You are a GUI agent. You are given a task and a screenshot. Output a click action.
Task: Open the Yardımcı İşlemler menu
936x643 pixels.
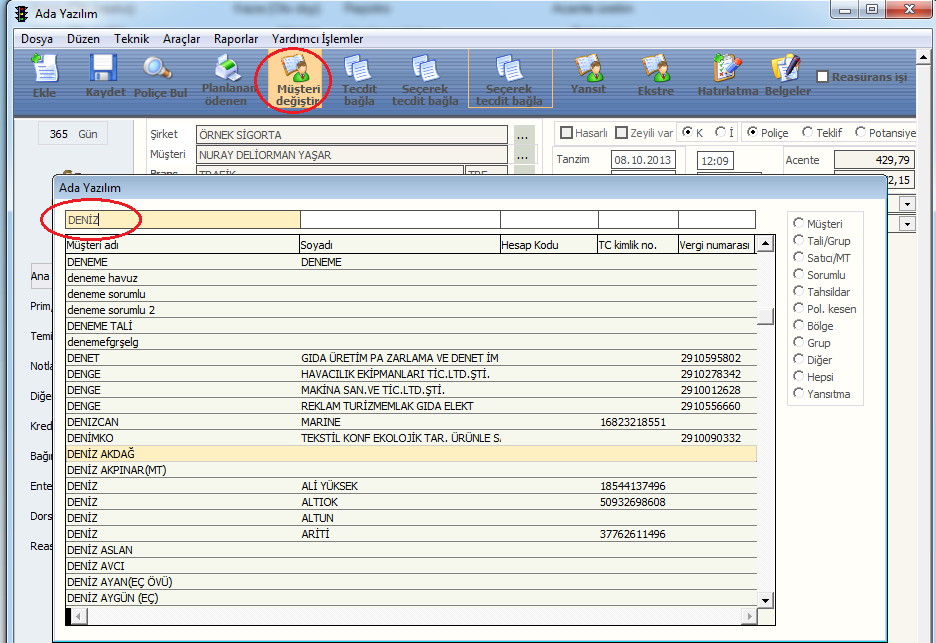317,39
